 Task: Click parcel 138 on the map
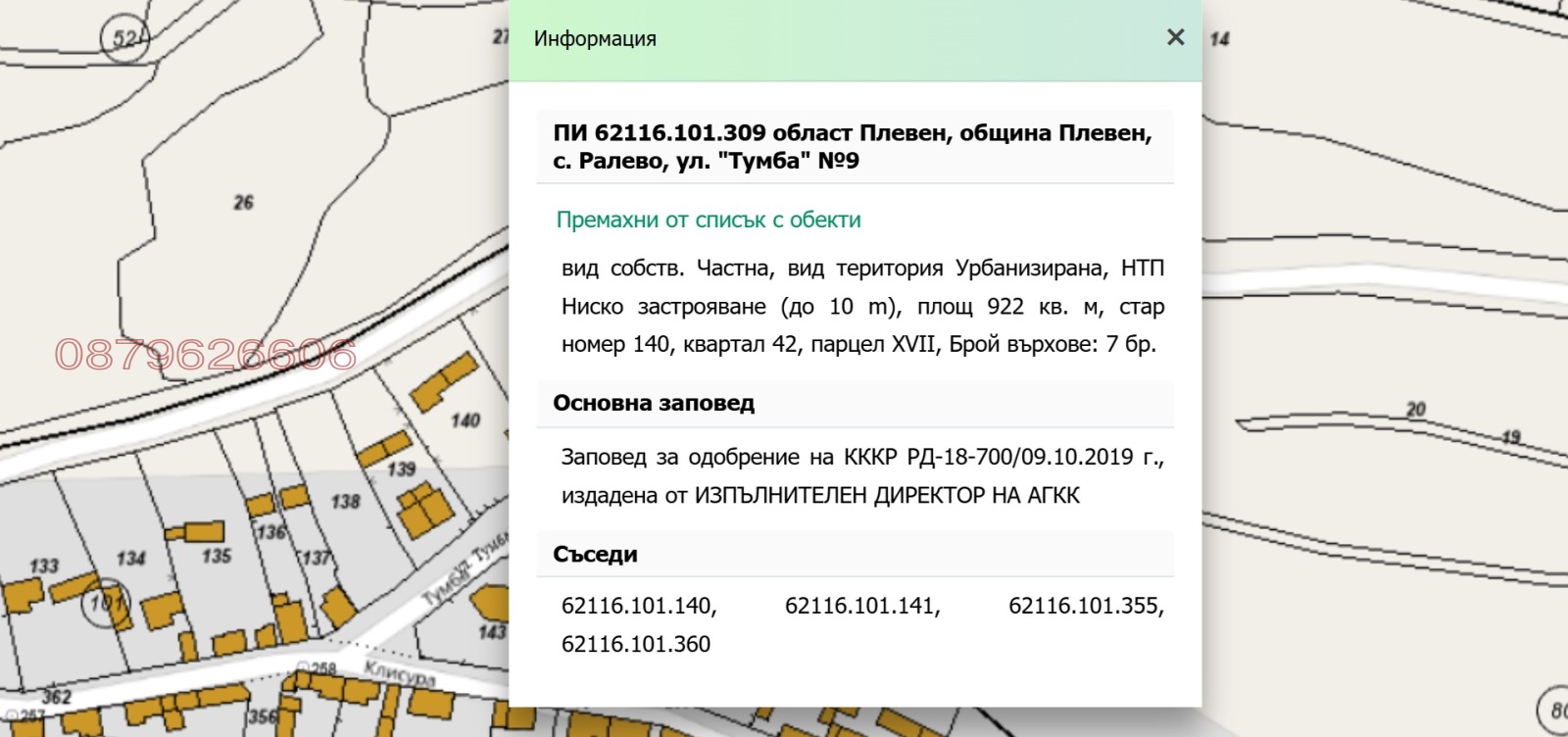click(345, 502)
